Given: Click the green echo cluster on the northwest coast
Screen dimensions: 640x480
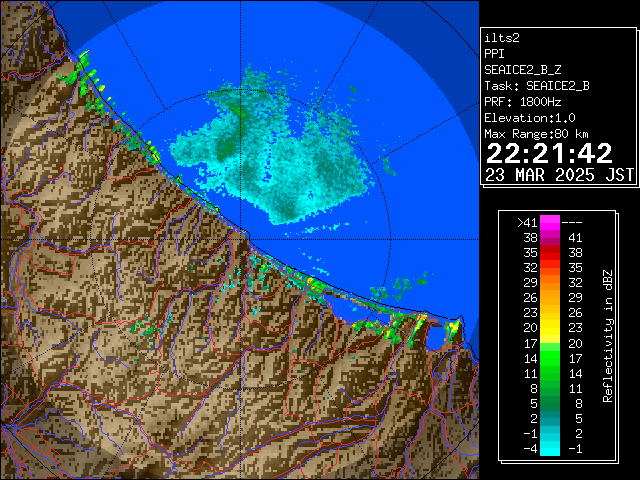Looking at the screenshot, I should click(82, 73).
